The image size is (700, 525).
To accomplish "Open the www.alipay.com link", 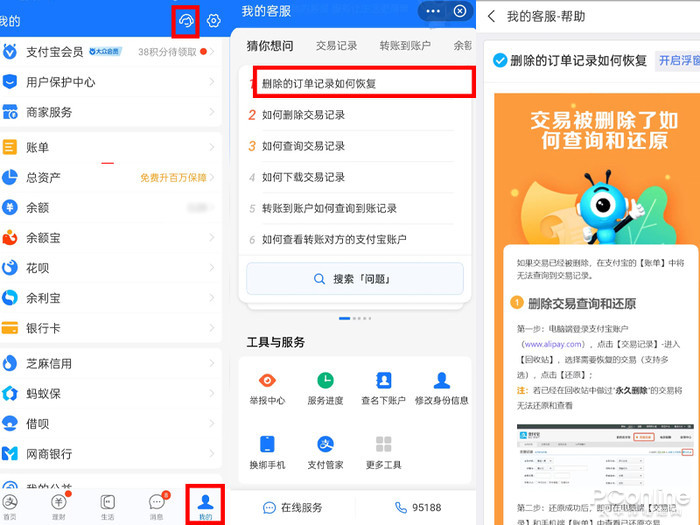I will 553,344.
